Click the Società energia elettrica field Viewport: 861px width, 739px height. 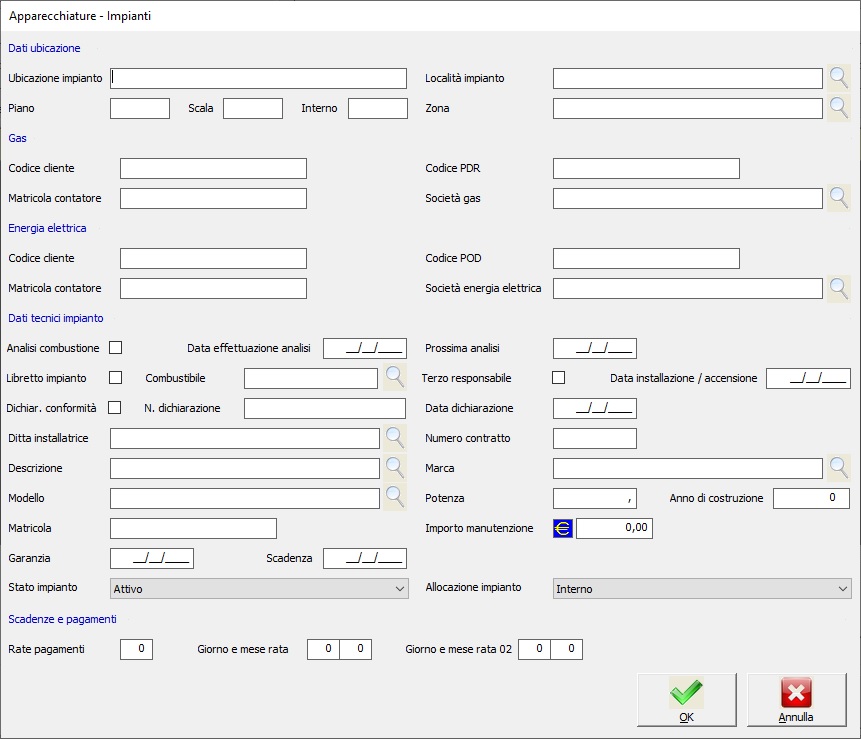(x=687, y=288)
